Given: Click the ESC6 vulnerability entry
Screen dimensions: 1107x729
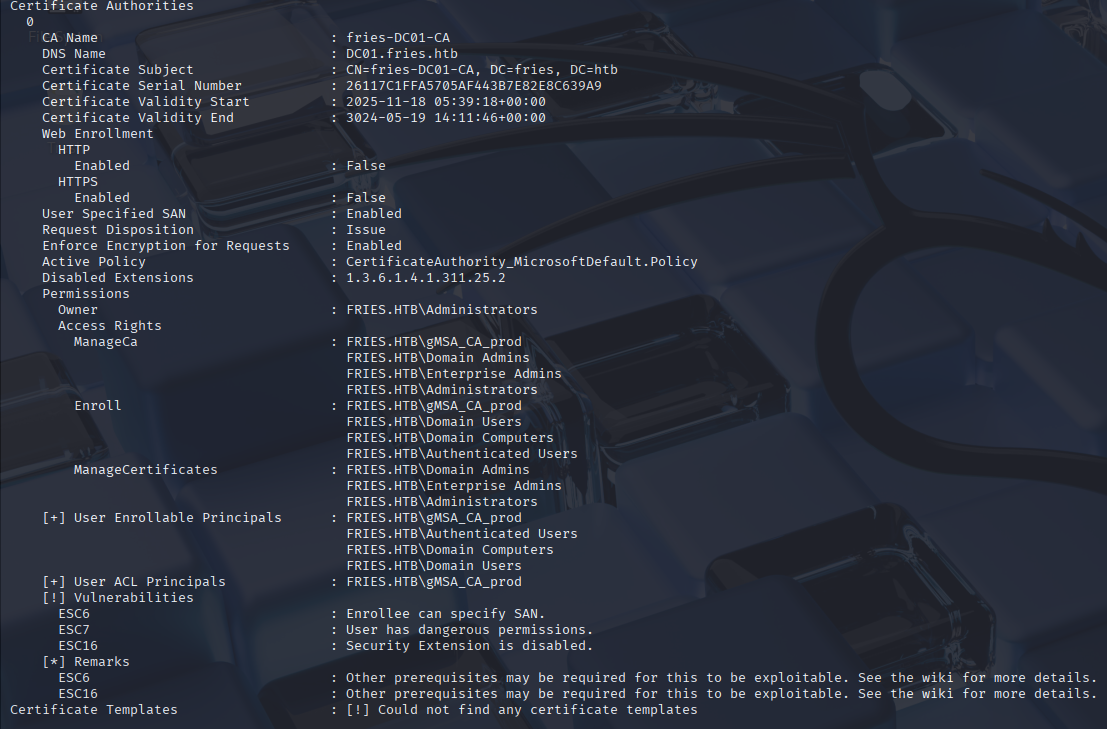Looking at the screenshot, I should pyautogui.click(x=73, y=613).
